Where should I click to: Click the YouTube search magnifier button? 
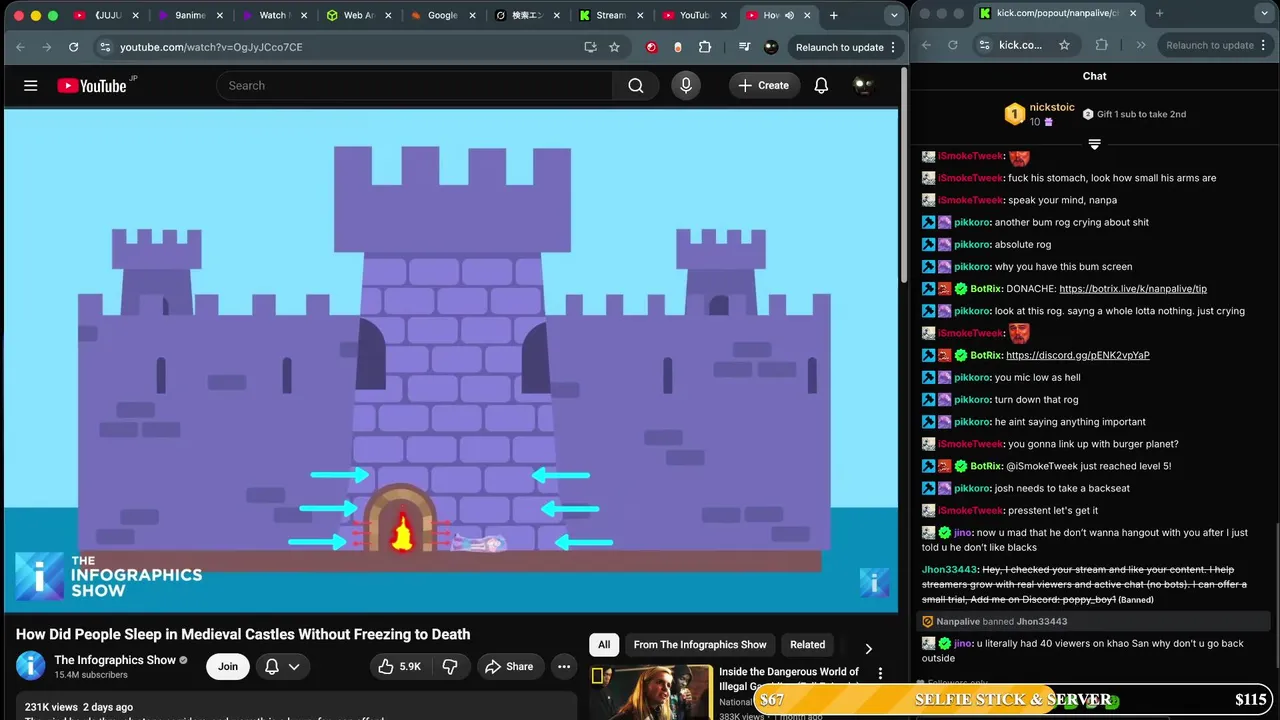(x=636, y=86)
